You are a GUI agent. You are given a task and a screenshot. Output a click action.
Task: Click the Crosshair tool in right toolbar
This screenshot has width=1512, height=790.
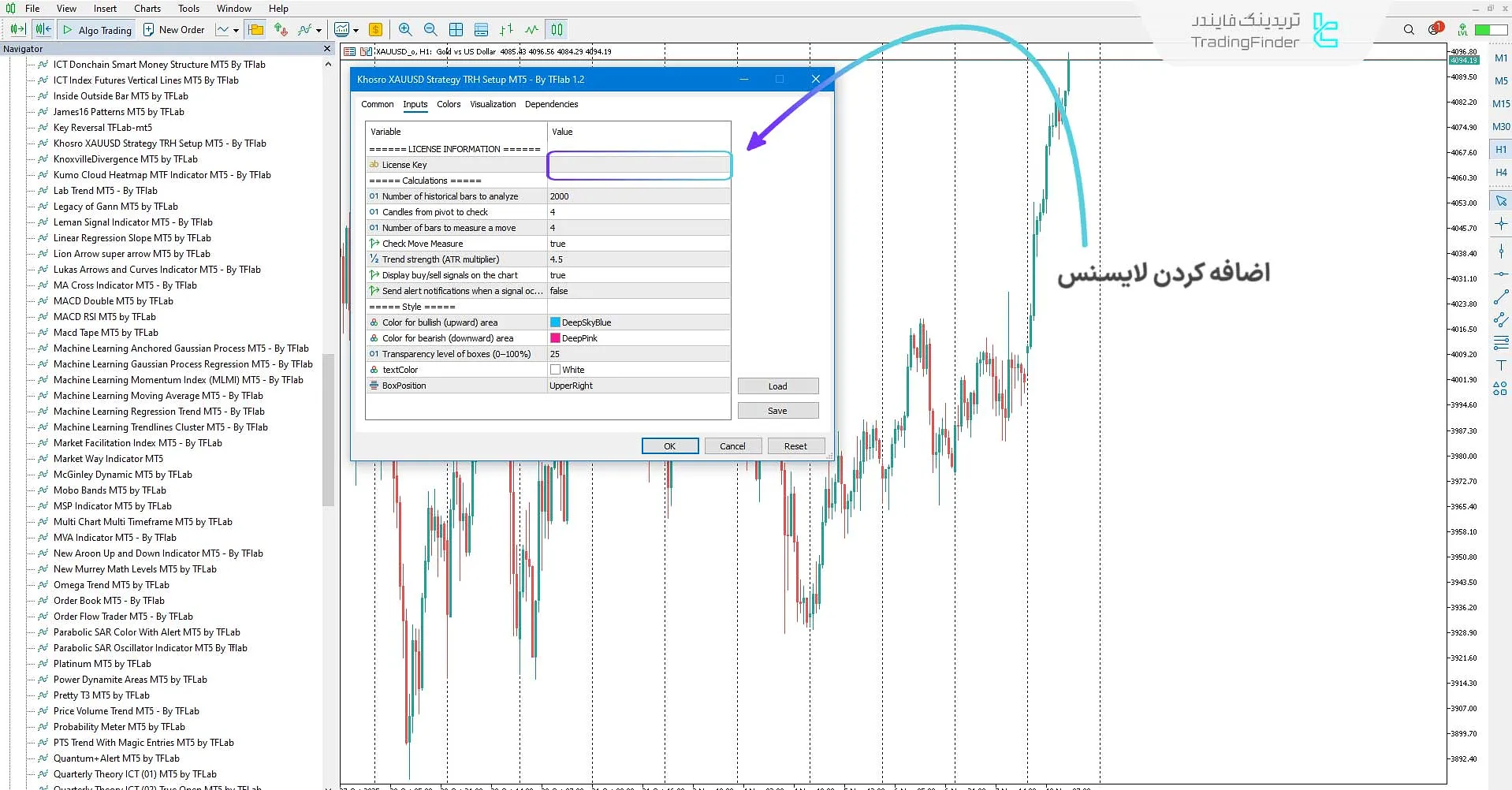pos(1502,225)
